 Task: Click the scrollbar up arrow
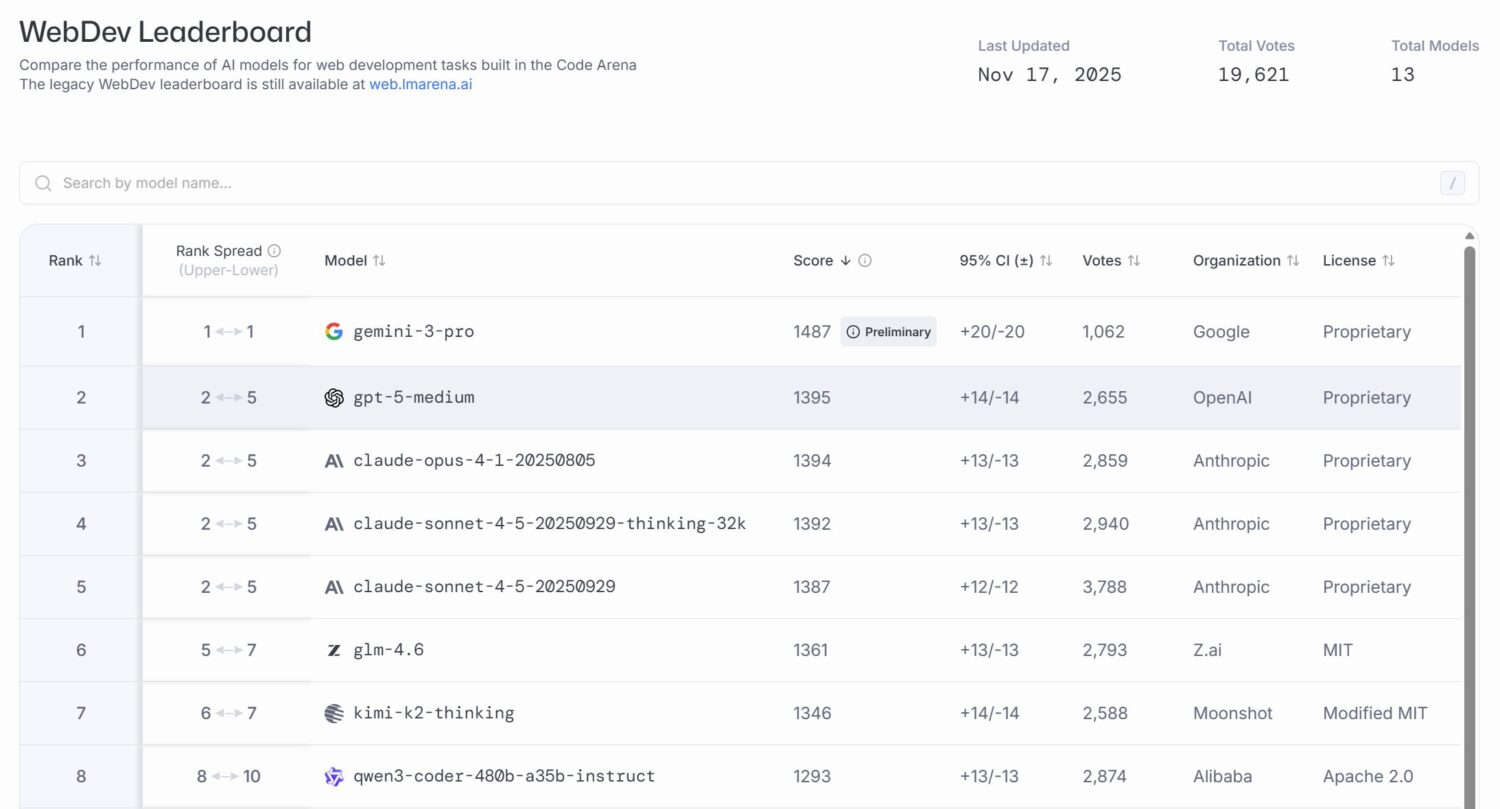pyautogui.click(x=1469, y=236)
